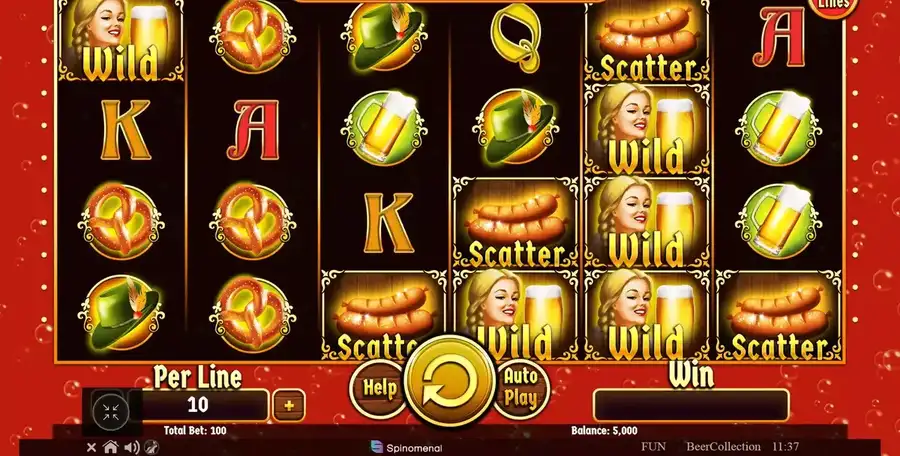This screenshot has width=900, height=456.
Task: Click the yellow Q symbol
Action: [x=515, y=36]
